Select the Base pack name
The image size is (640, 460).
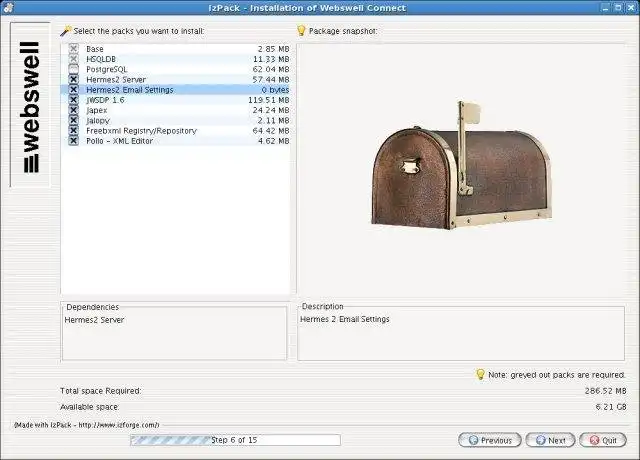pos(95,49)
